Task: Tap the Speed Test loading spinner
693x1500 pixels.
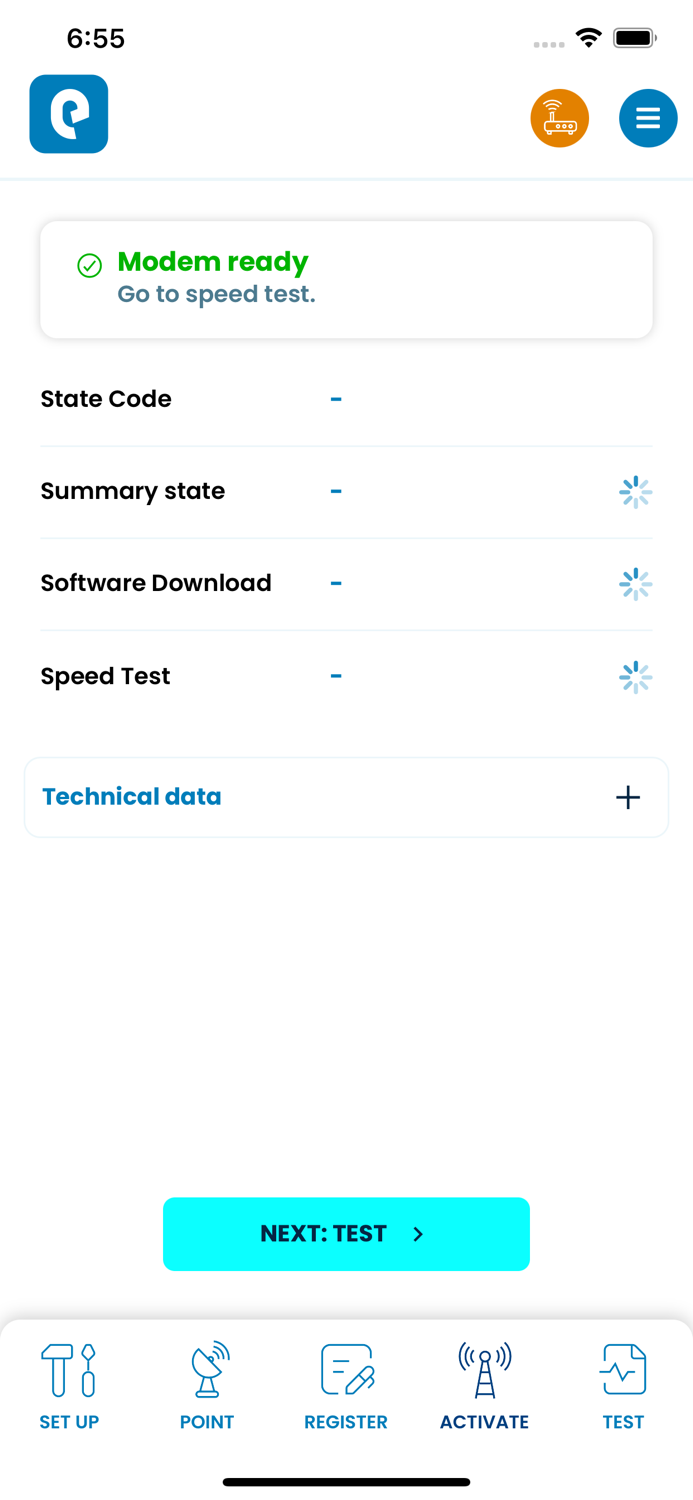Action: coord(636,677)
